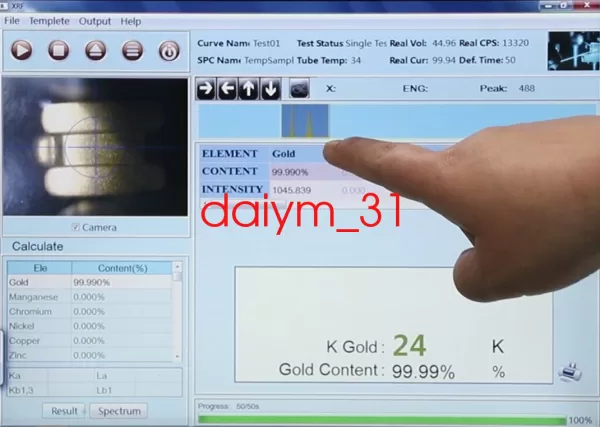
Task: Click the Curve Name Test01 value
Action: (266, 43)
